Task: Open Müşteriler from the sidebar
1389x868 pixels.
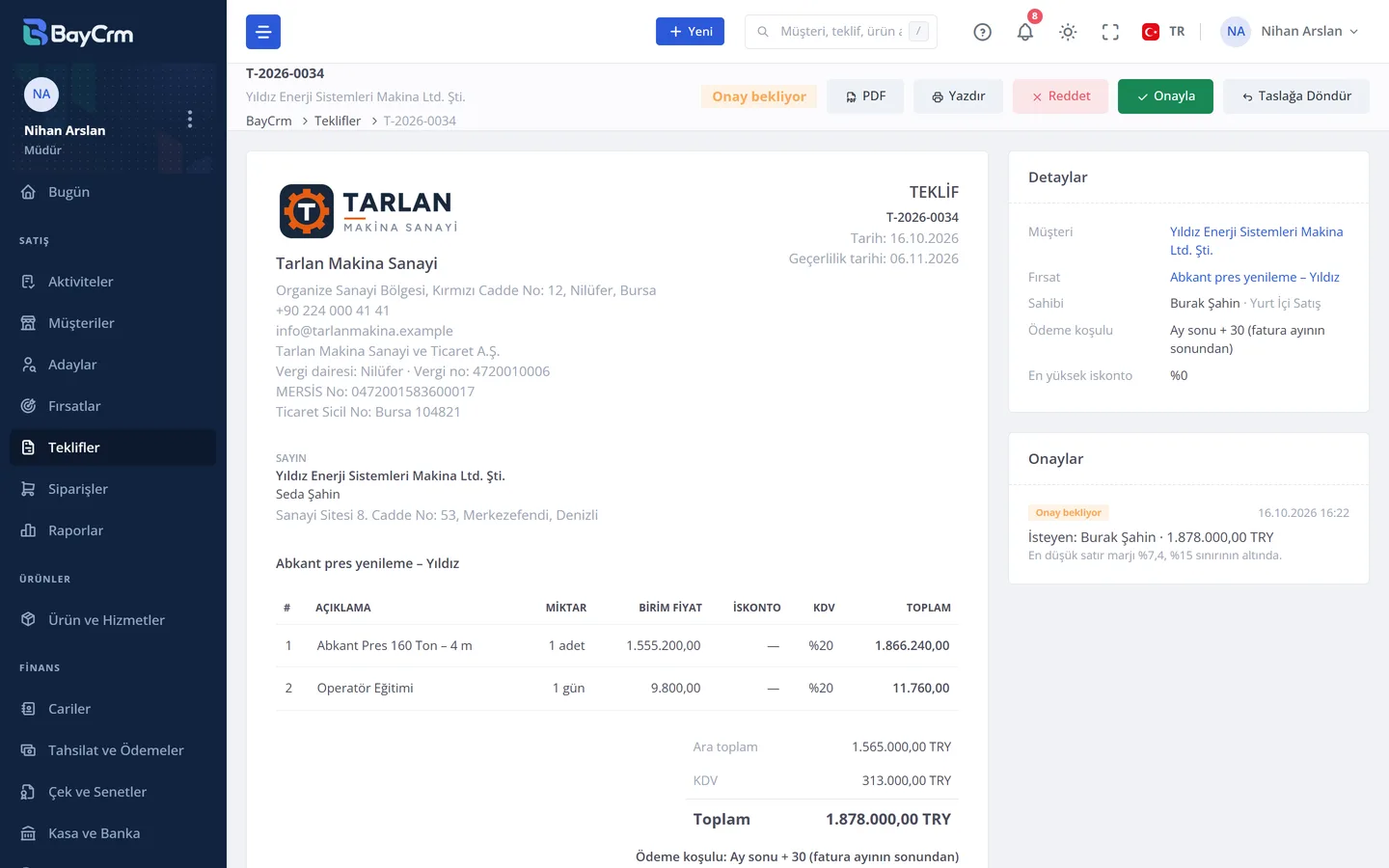Action: tap(113, 323)
